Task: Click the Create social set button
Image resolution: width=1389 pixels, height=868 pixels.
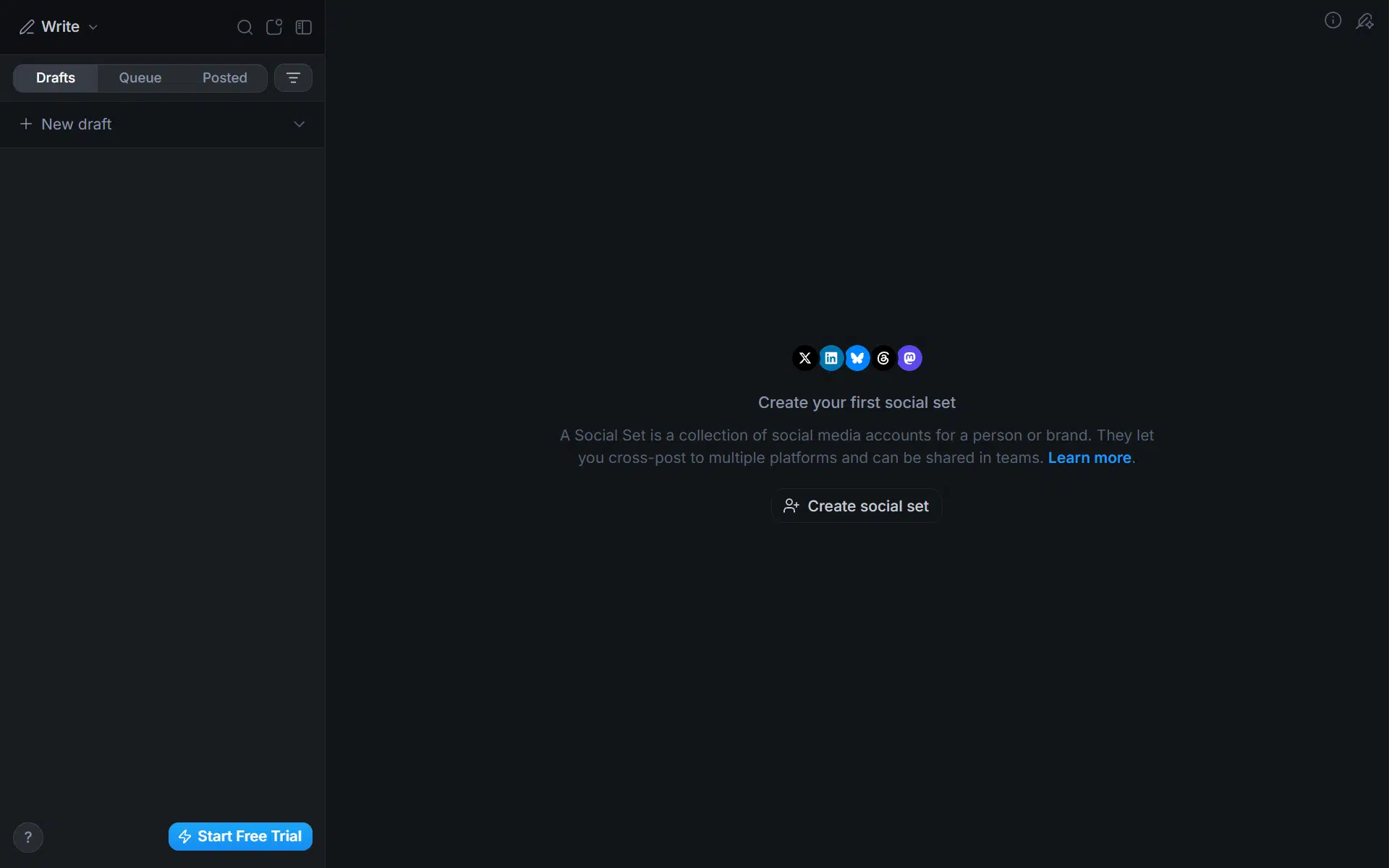Action: pos(857,506)
